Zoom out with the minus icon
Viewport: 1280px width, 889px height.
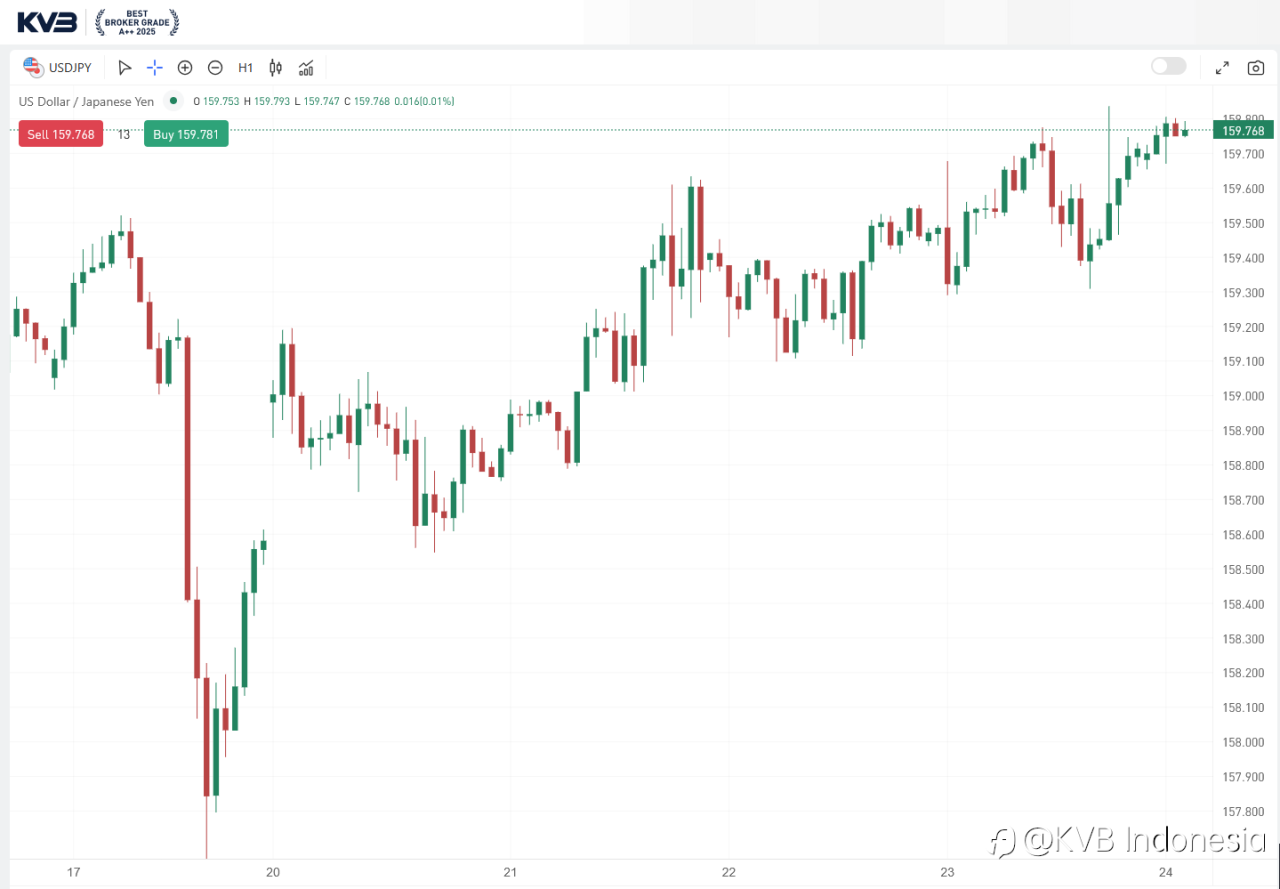click(x=215, y=68)
